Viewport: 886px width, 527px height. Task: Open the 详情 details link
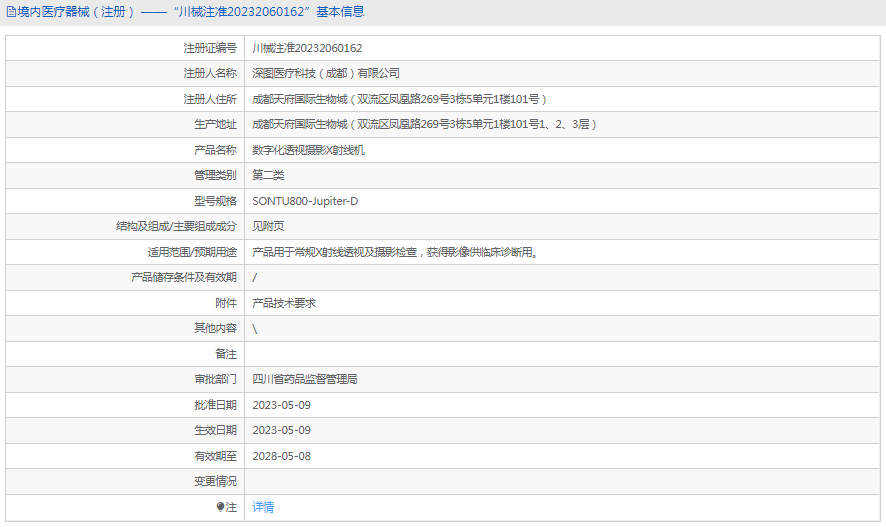pyautogui.click(x=263, y=507)
